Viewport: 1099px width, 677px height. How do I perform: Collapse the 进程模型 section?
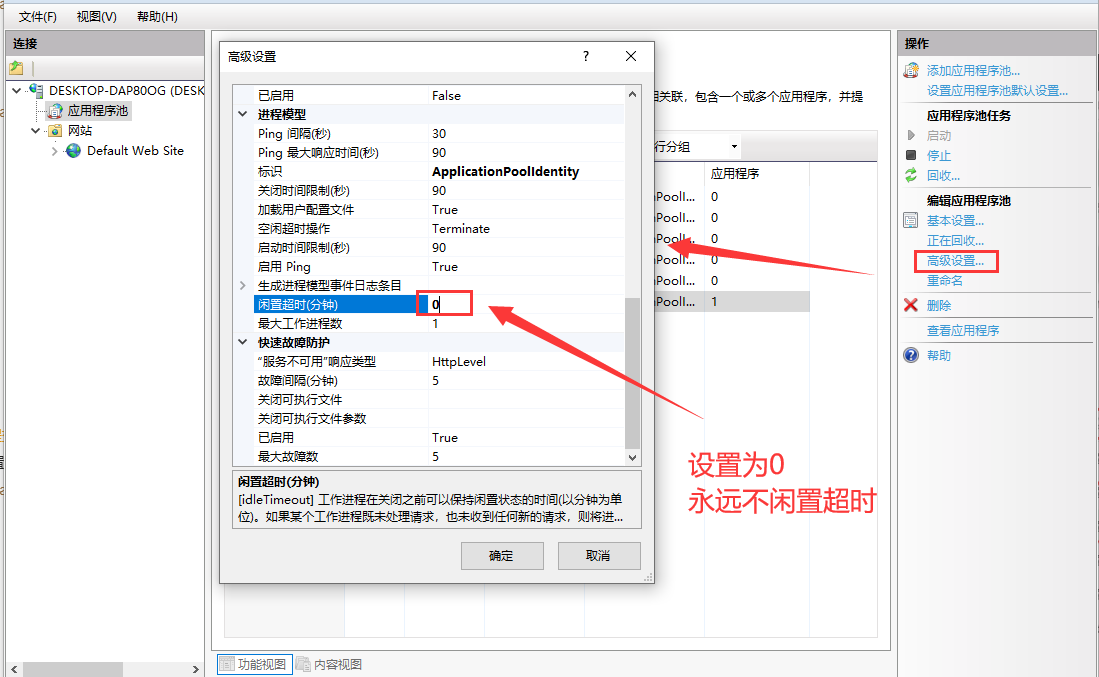pos(243,114)
